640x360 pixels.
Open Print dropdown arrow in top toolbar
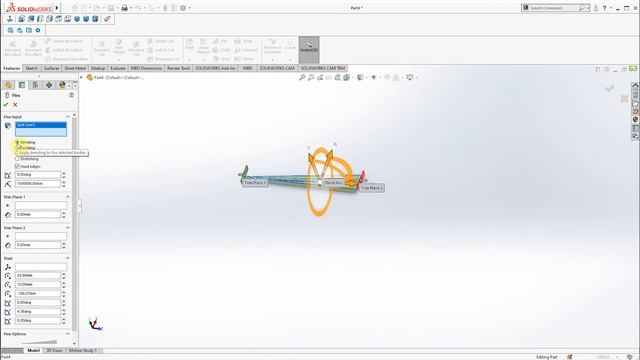pyautogui.click(x=131, y=8)
